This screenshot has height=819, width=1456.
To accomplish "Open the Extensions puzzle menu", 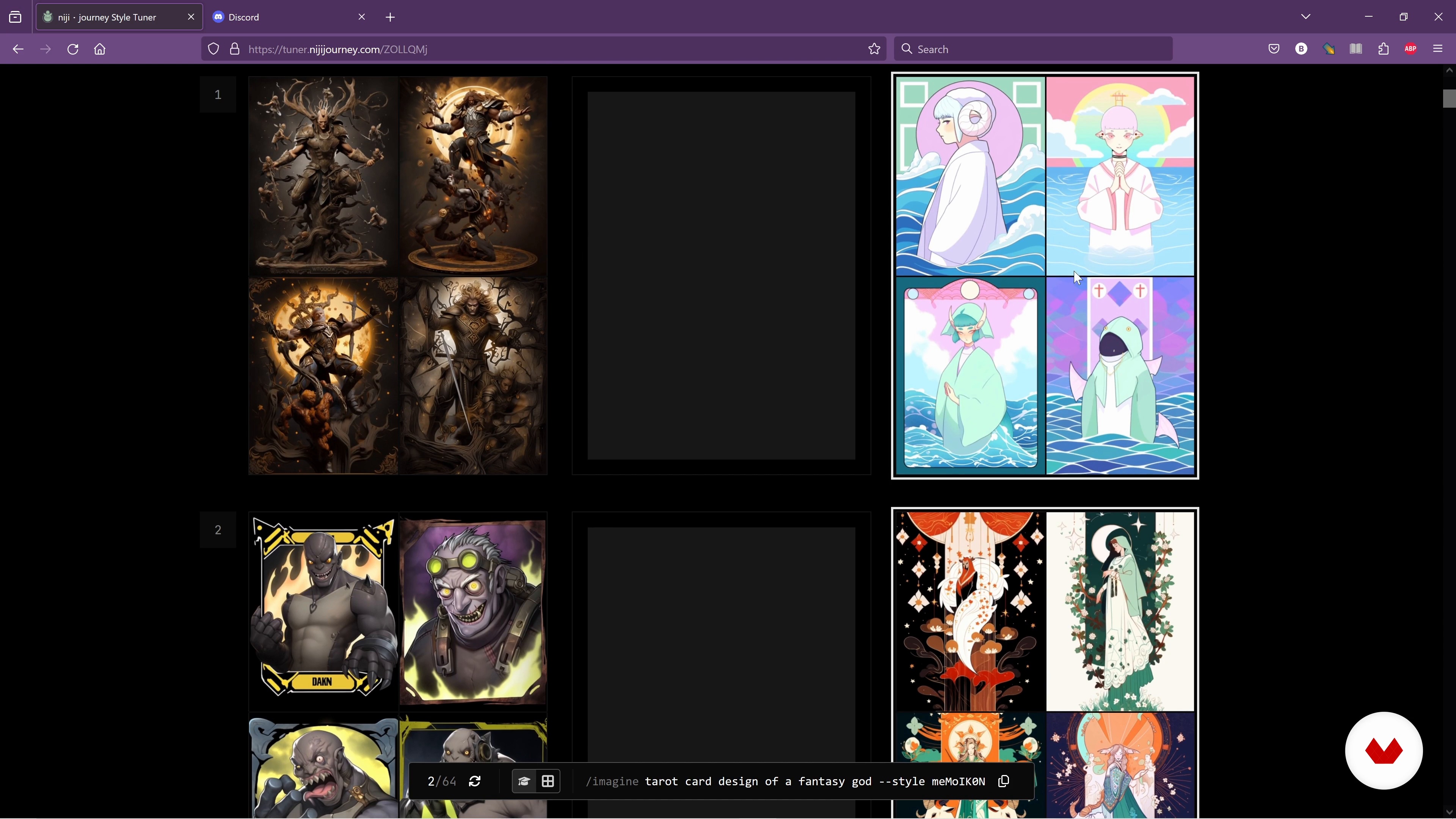I will click(1384, 49).
